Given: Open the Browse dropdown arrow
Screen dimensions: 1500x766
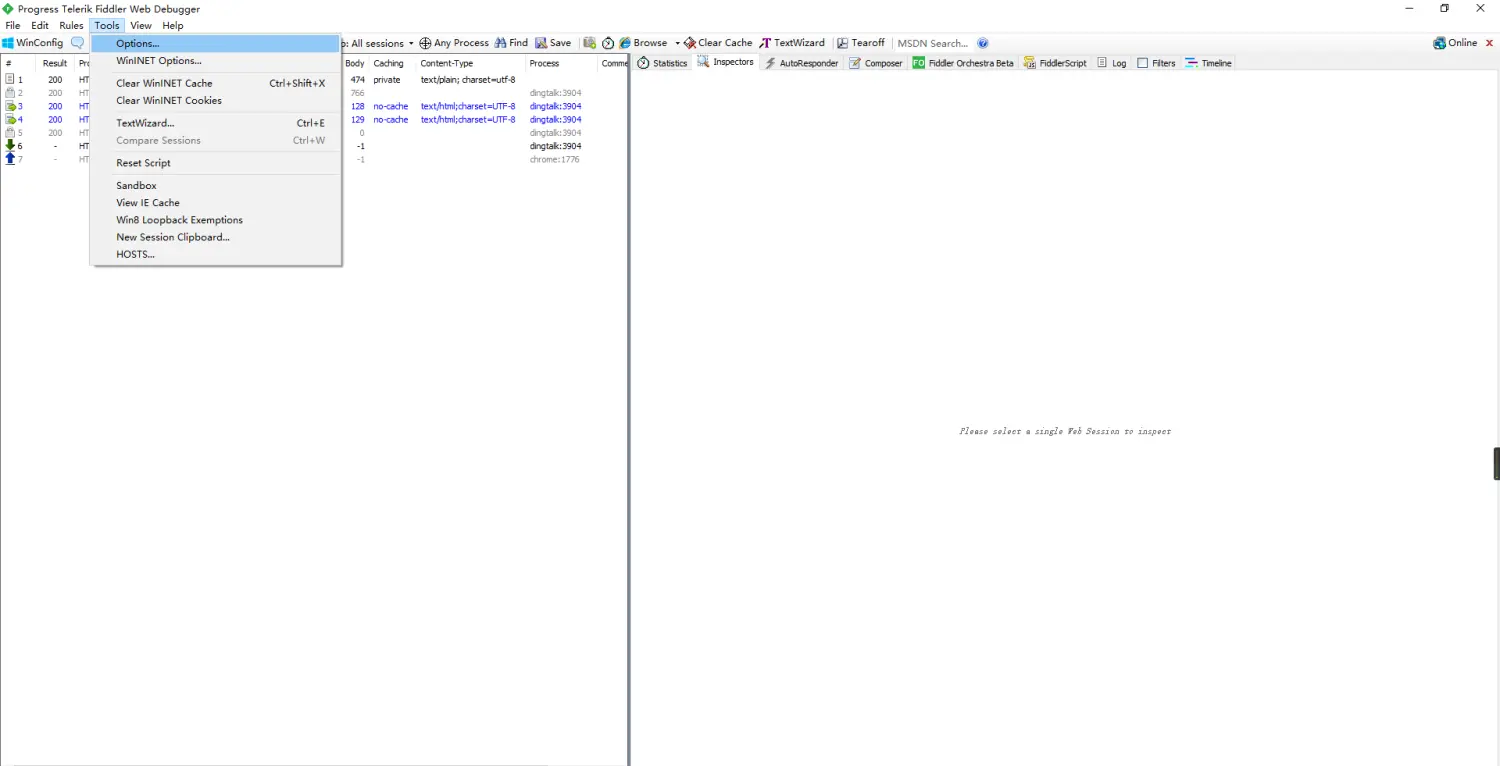Looking at the screenshot, I should 677,43.
